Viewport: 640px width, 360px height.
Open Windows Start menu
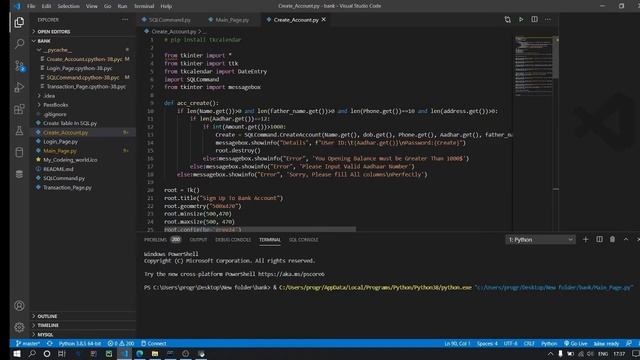click(17, 353)
